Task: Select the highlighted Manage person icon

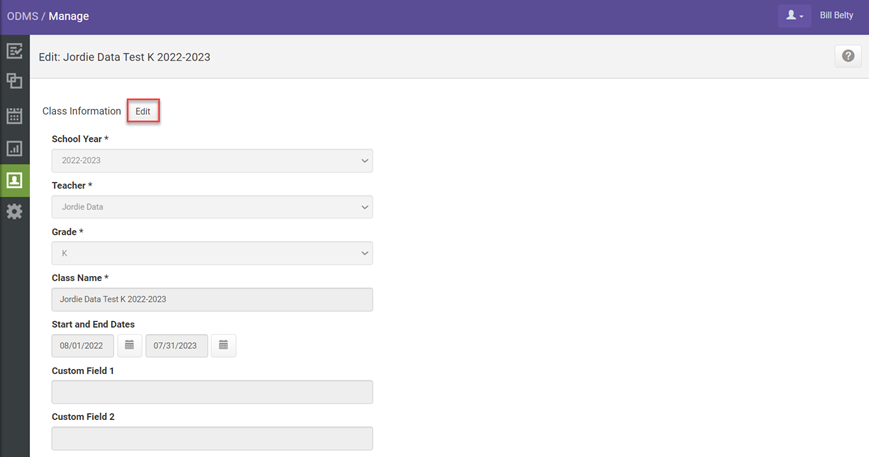Action: [14, 181]
